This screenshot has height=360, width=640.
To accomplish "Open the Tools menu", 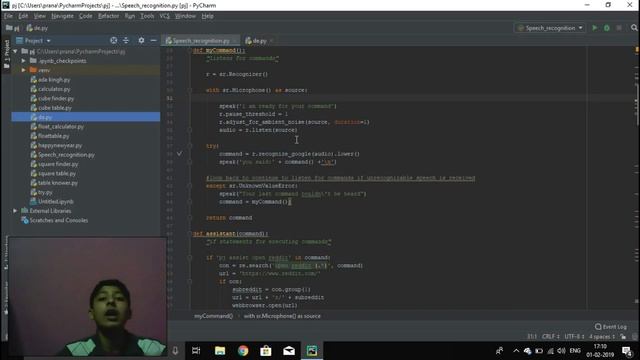I will coord(147,16).
